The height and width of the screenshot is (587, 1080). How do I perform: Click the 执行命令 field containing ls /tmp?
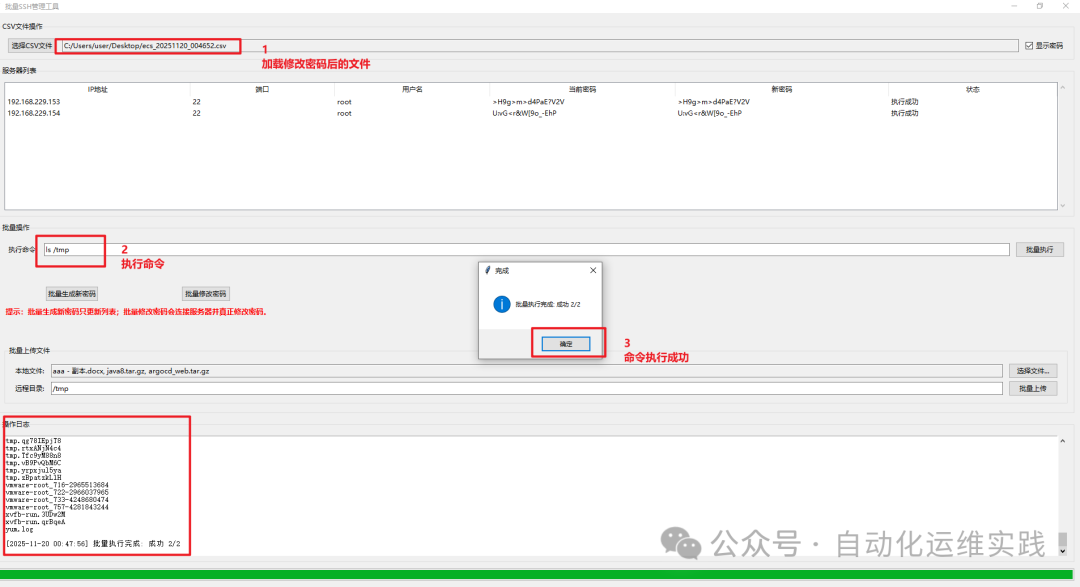click(x=526, y=249)
